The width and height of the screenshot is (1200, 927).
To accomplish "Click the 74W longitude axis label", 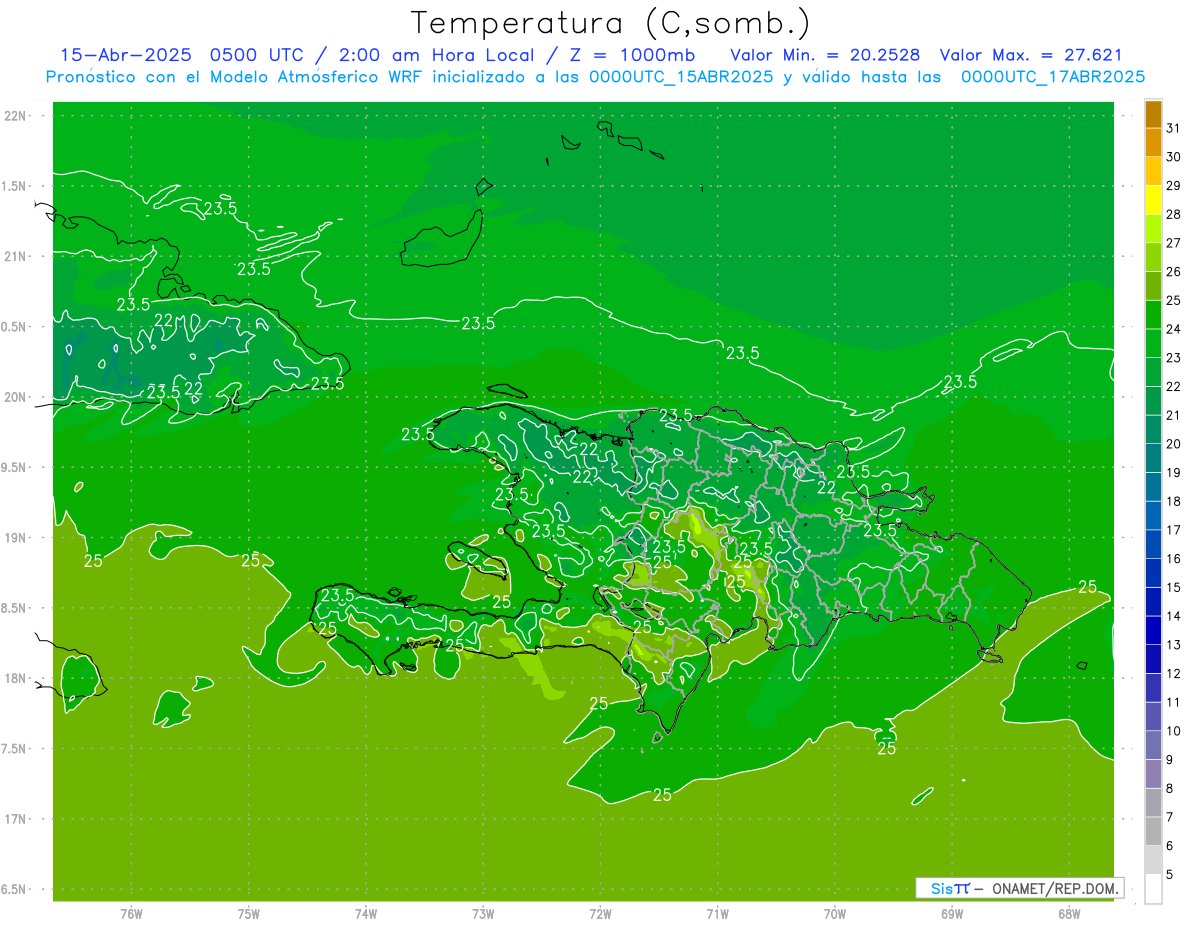I will (366, 914).
